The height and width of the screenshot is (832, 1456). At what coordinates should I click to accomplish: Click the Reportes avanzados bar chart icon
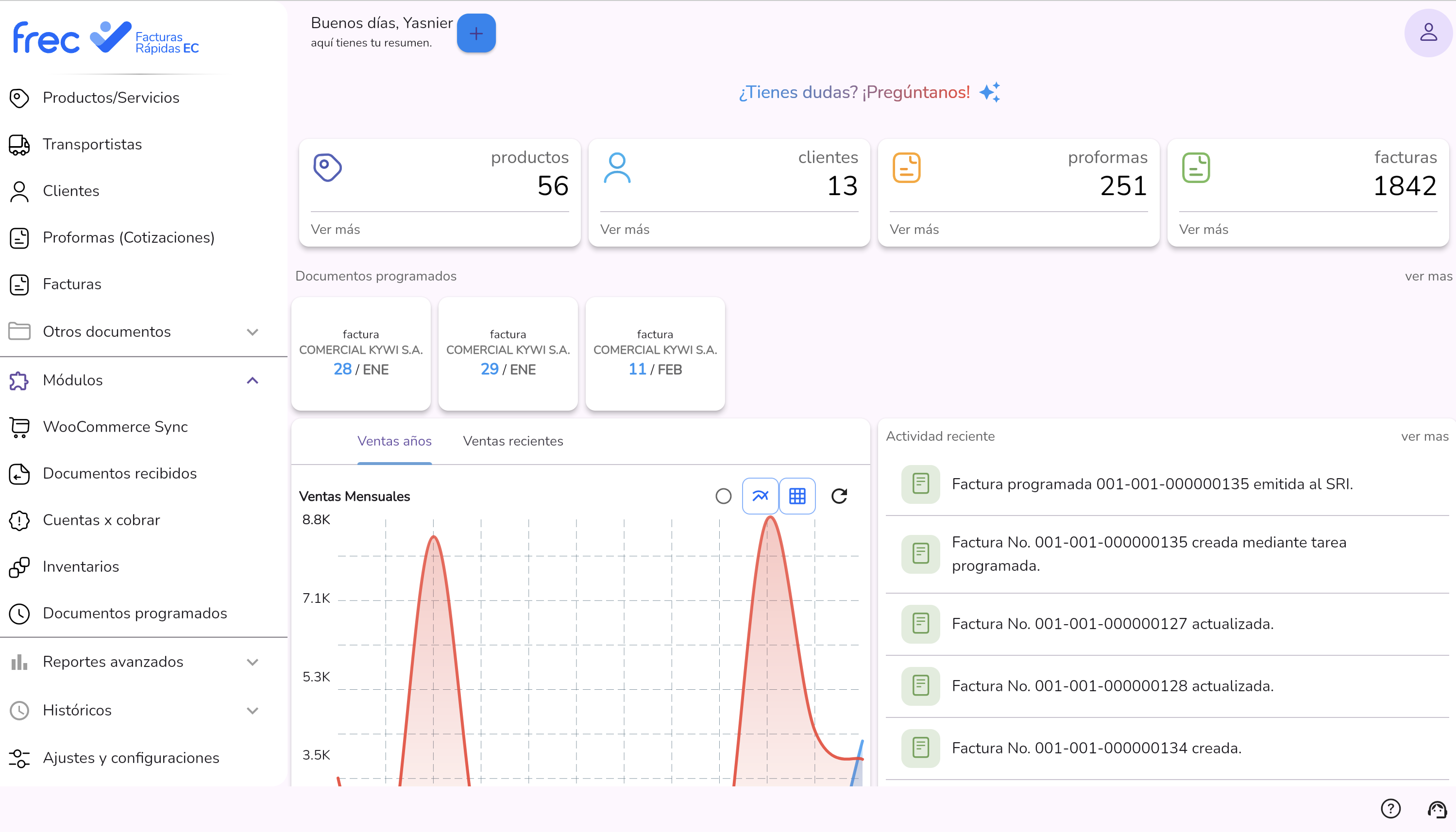(19, 662)
